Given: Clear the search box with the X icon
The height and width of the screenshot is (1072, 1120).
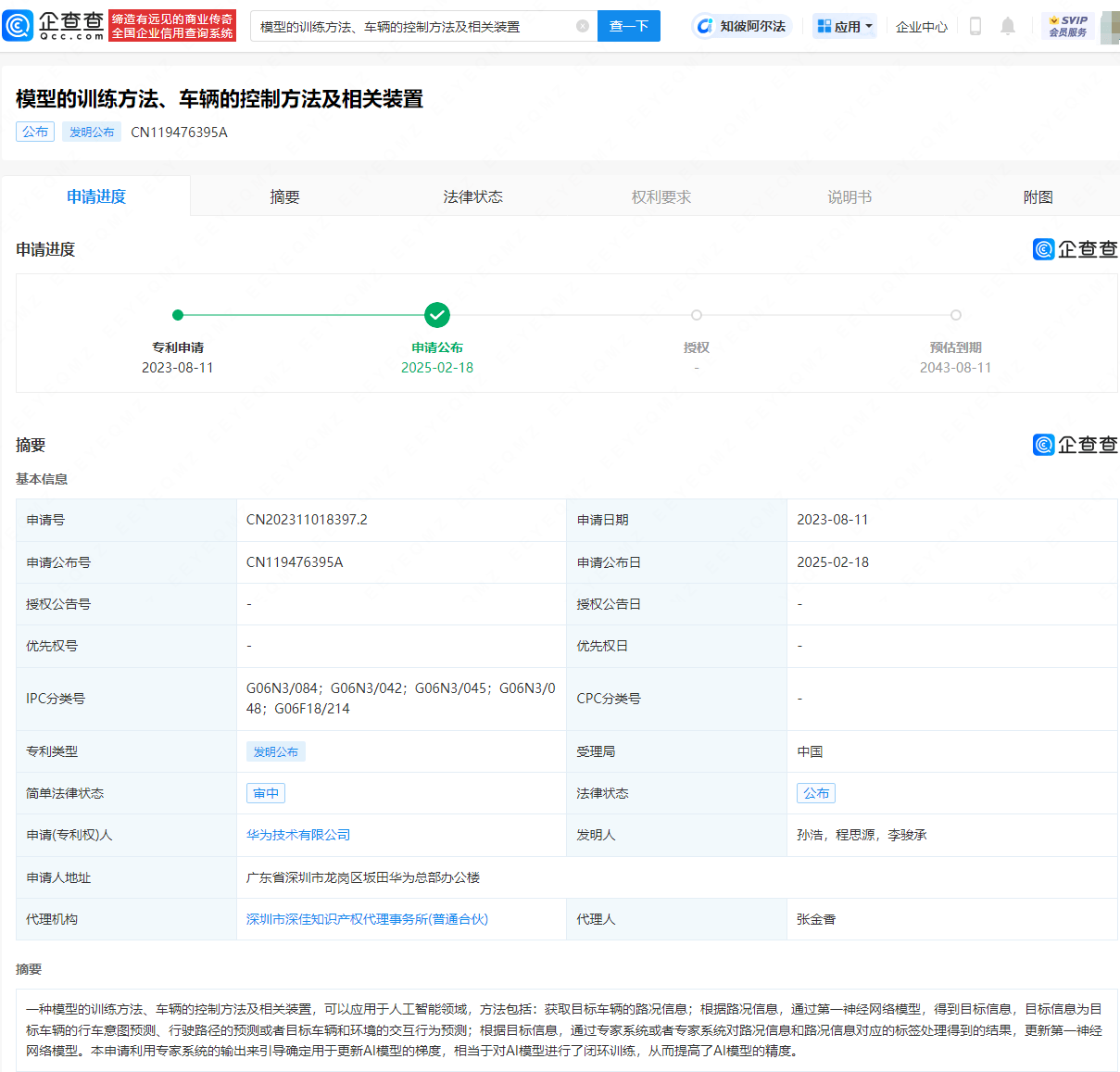Looking at the screenshot, I should pyautogui.click(x=583, y=26).
